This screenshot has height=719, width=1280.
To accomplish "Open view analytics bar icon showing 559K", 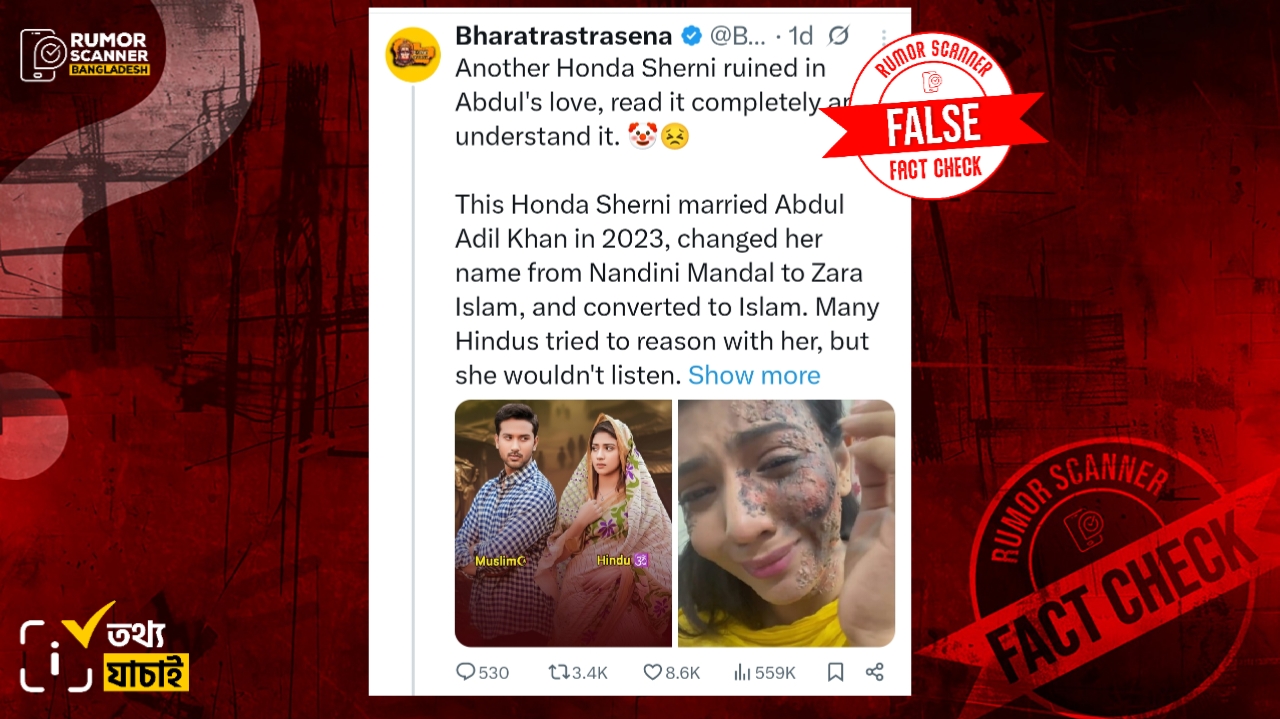I will coord(742,672).
